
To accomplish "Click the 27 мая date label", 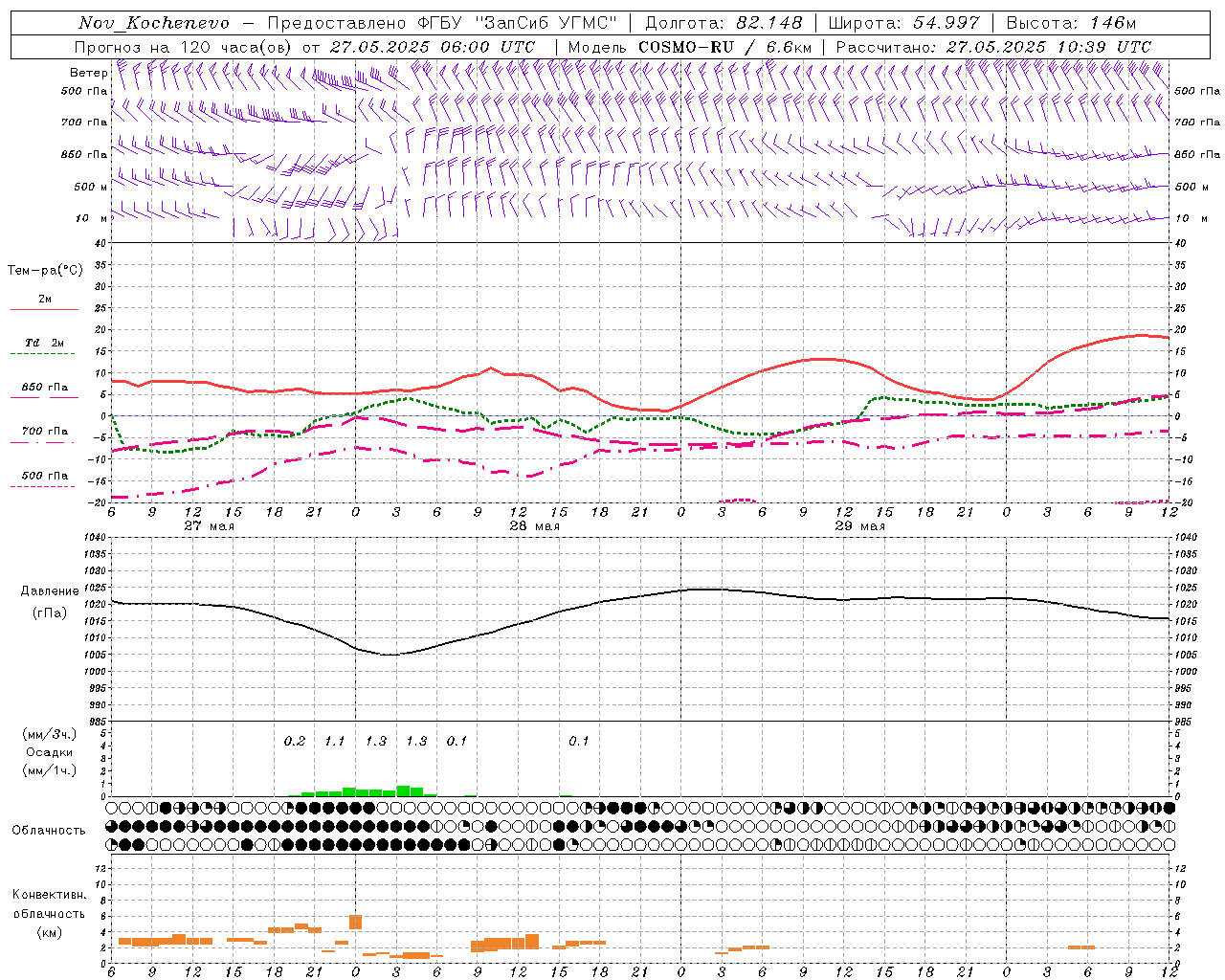I will click(210, 526).
